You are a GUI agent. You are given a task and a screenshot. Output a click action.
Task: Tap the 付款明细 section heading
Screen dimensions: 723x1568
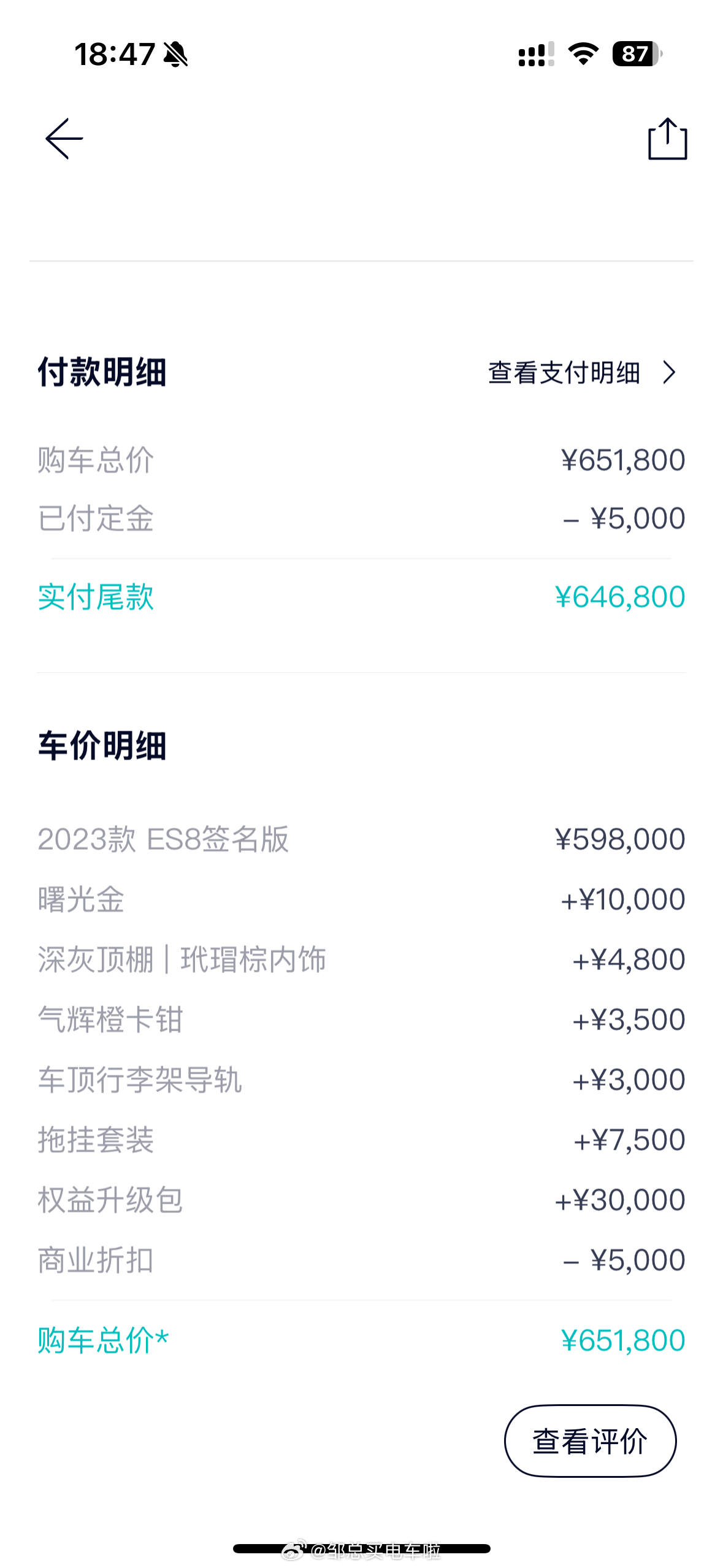point(102,372)
